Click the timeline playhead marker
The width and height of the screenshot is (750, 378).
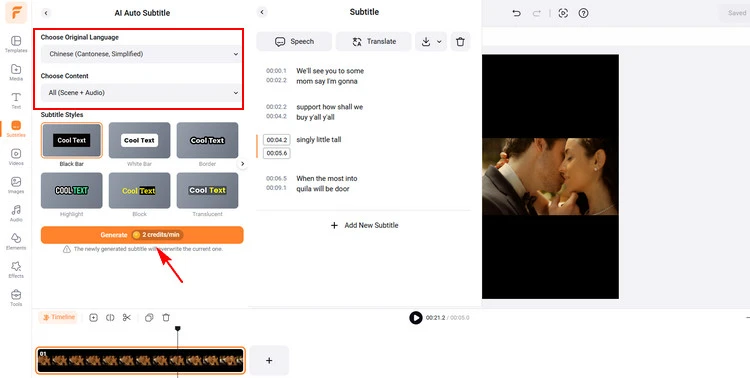(x=177, y=329)
